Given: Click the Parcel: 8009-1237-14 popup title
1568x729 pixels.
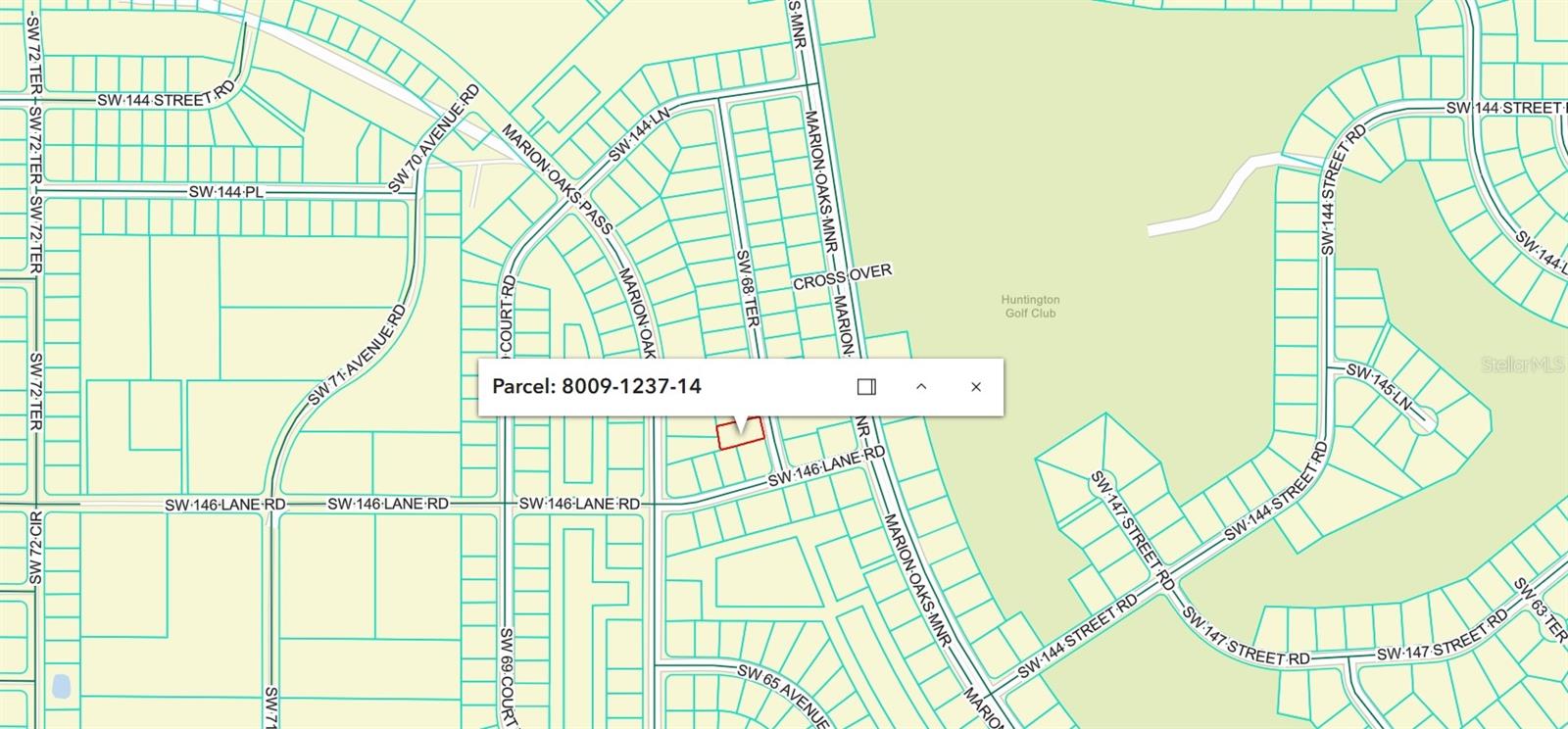Looking at the screenshot, I should coord(596,386).
